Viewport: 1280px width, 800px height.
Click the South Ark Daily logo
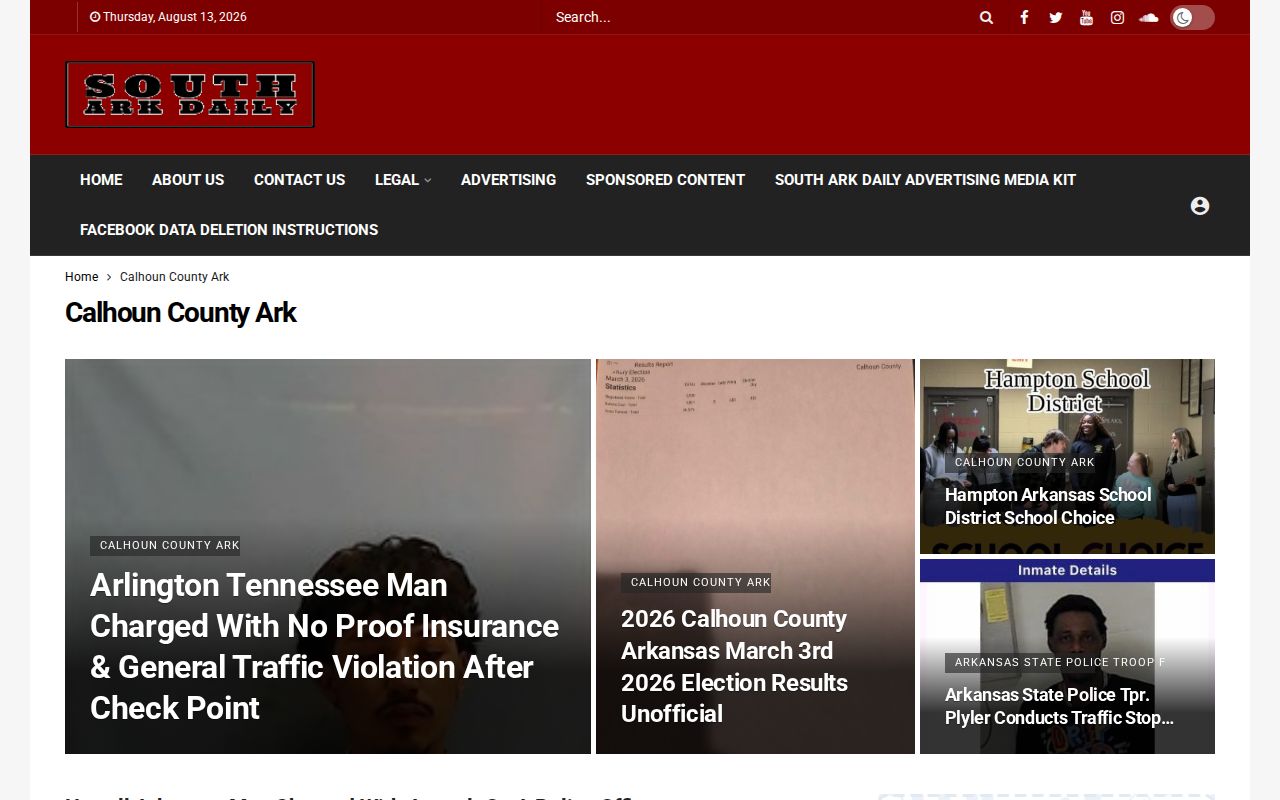click(x=190, y=95)
